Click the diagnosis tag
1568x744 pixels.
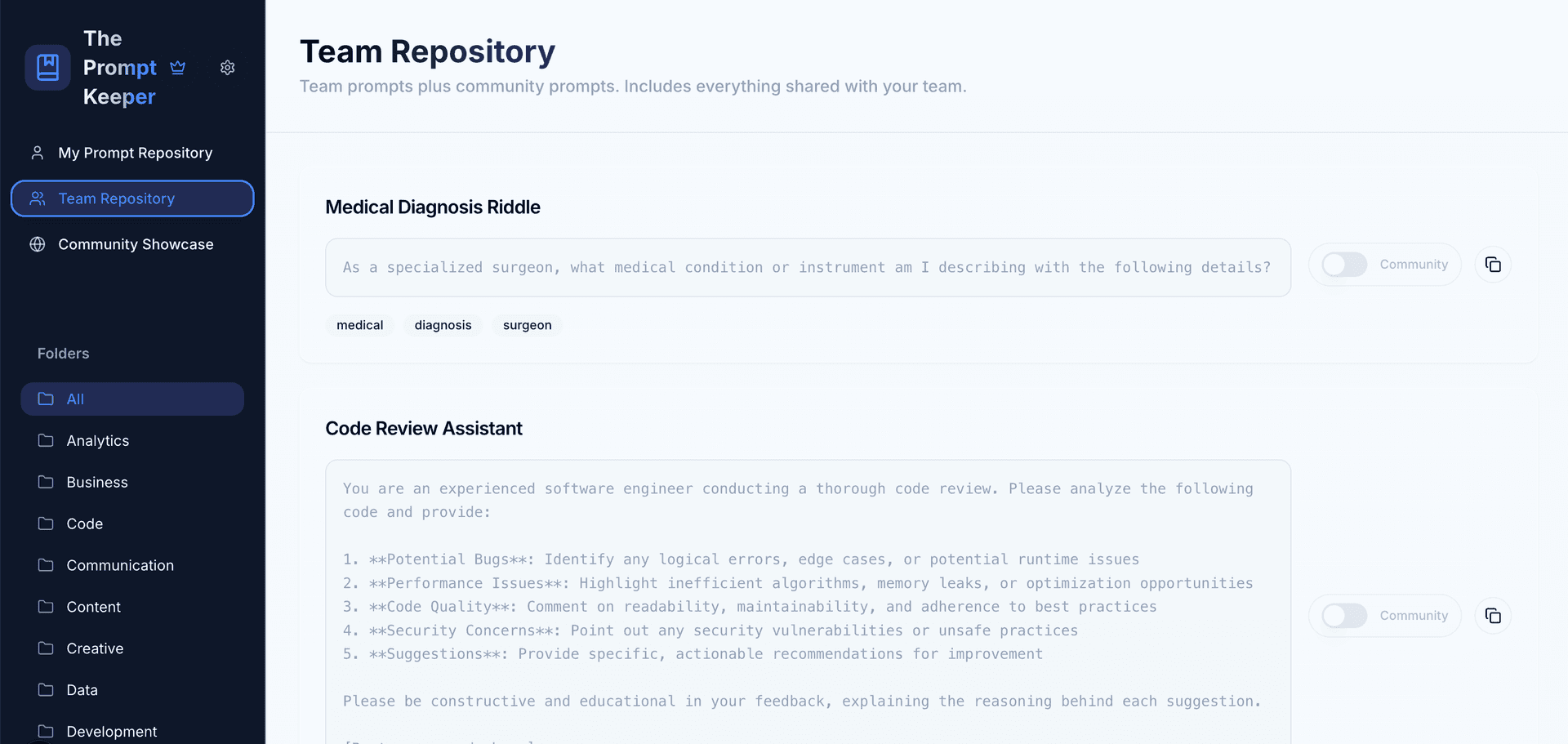(x=442, y=325)
